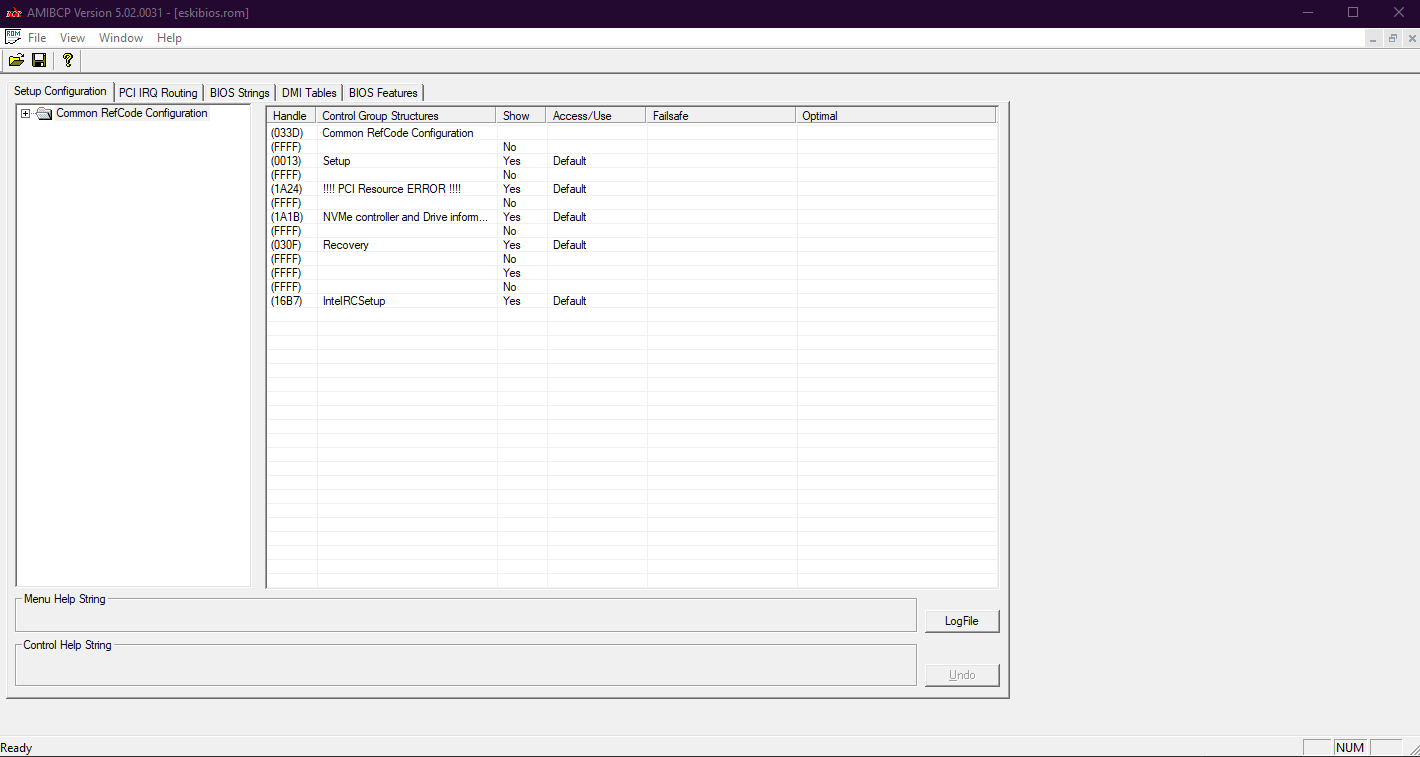Select the Setup Configuration tab
Image resolution: width=1420 pixels, height=757 pixels.
[60, 91]
